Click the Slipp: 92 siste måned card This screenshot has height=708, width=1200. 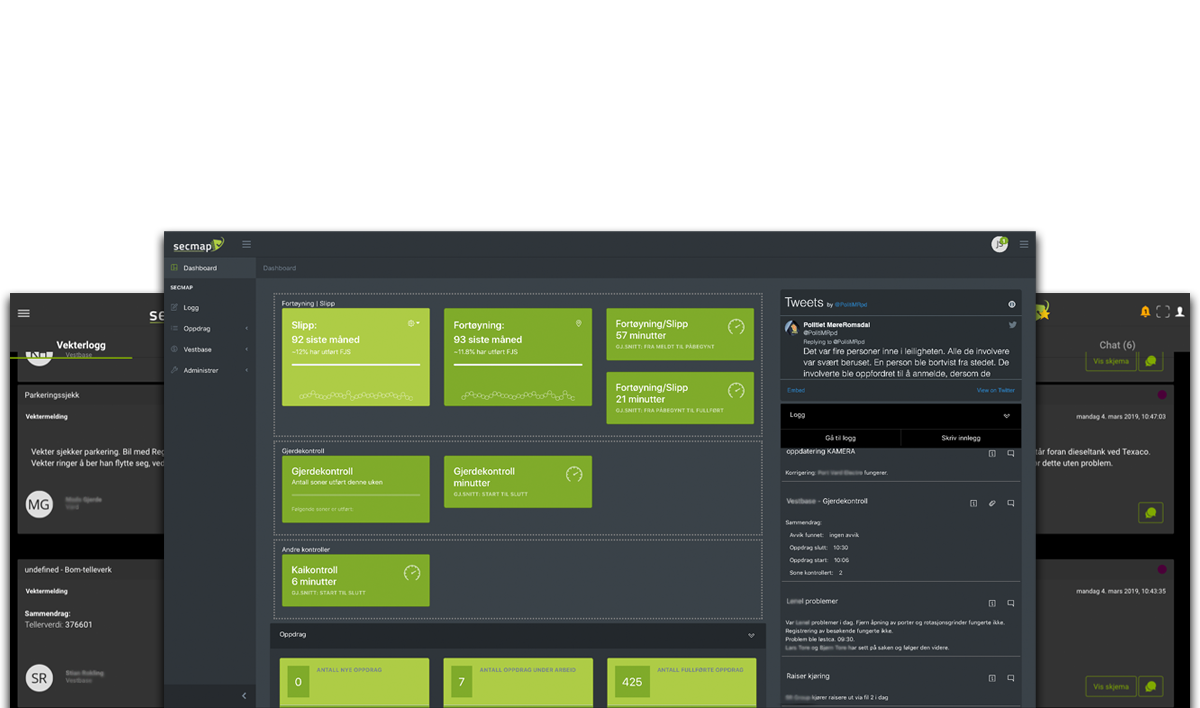coord(356,357)
